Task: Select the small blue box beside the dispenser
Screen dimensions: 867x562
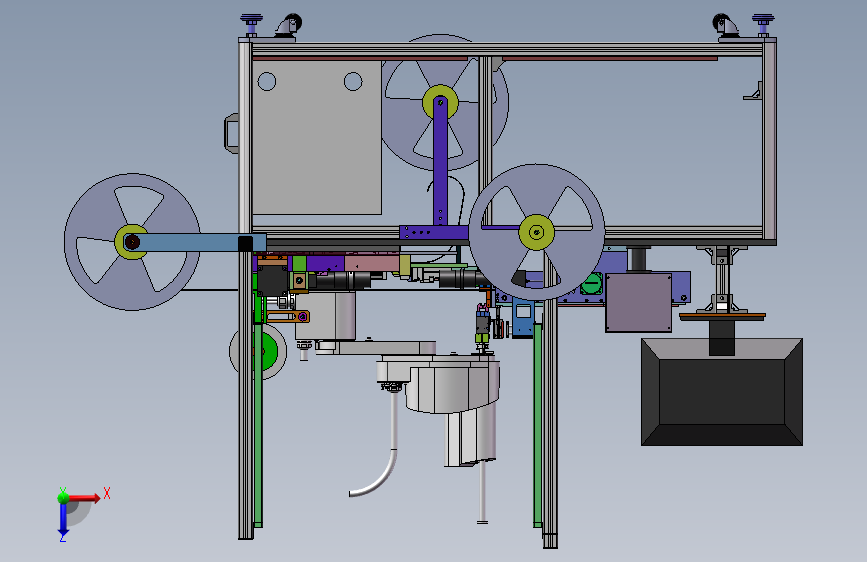Action: tap(523, 317)
